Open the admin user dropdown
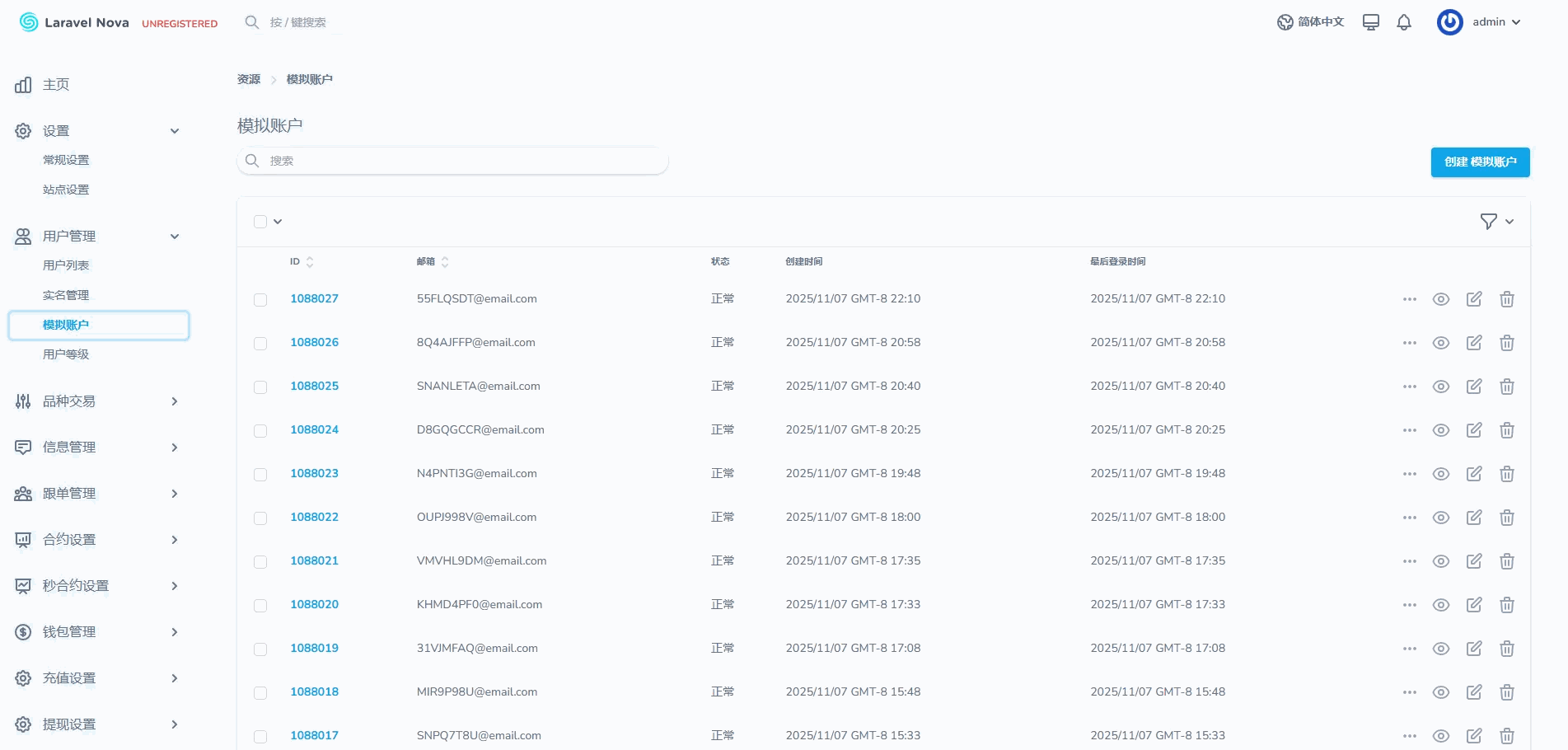This screenshot has width=1568, height=750. tap(1479, 22)
